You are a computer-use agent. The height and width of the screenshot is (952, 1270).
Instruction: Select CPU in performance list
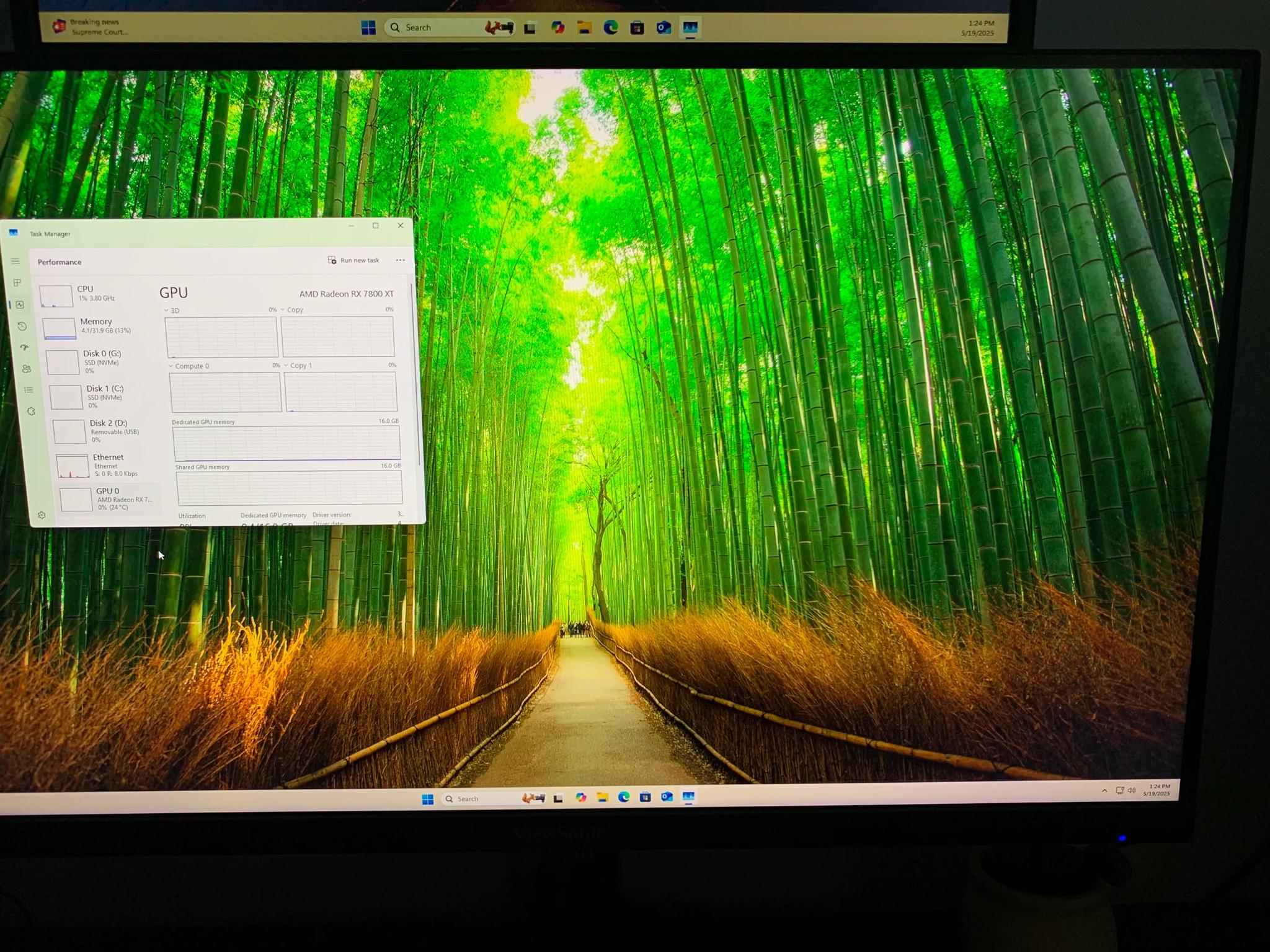coord(95,295)
